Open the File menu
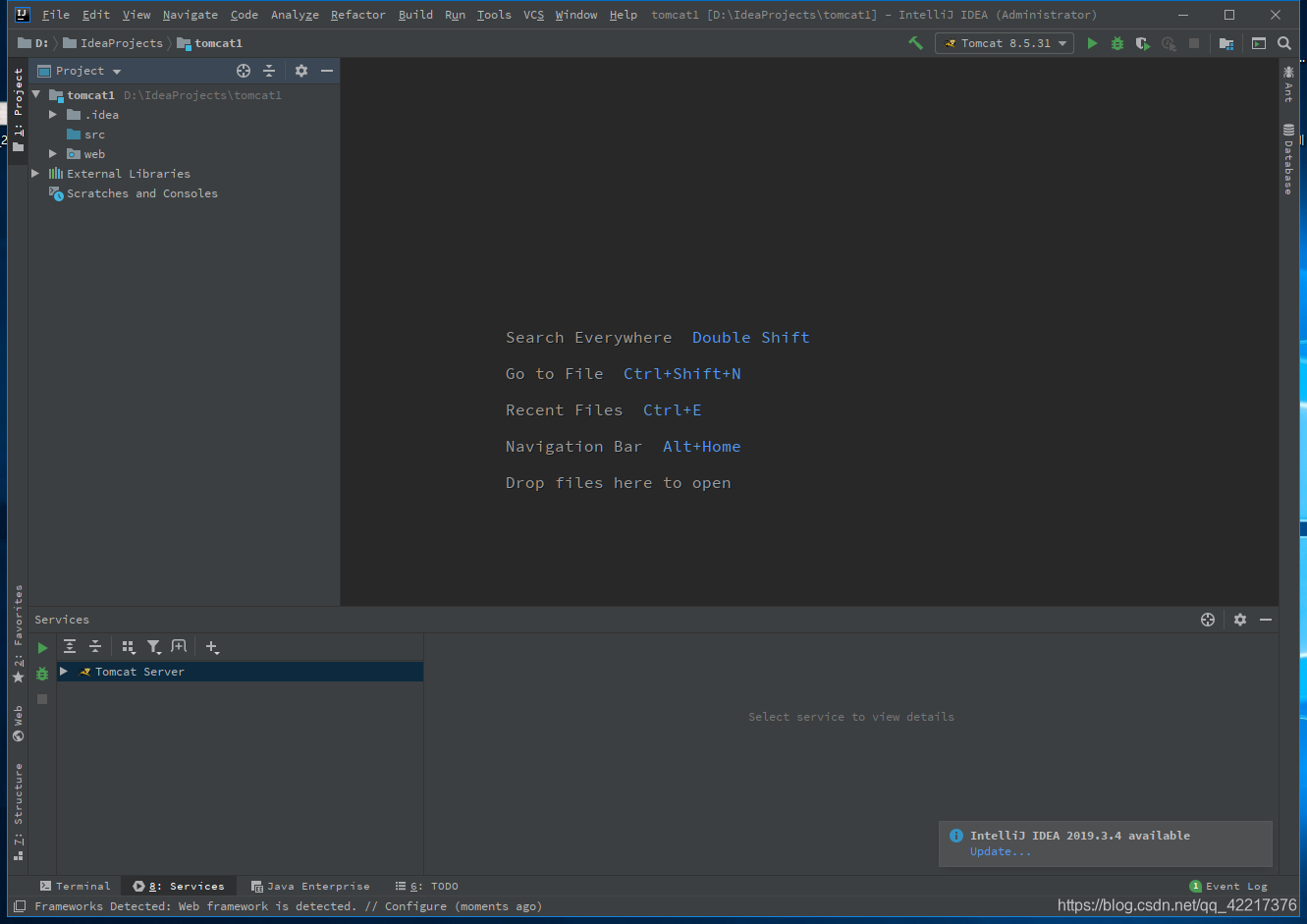 click(x=56, y=15)
